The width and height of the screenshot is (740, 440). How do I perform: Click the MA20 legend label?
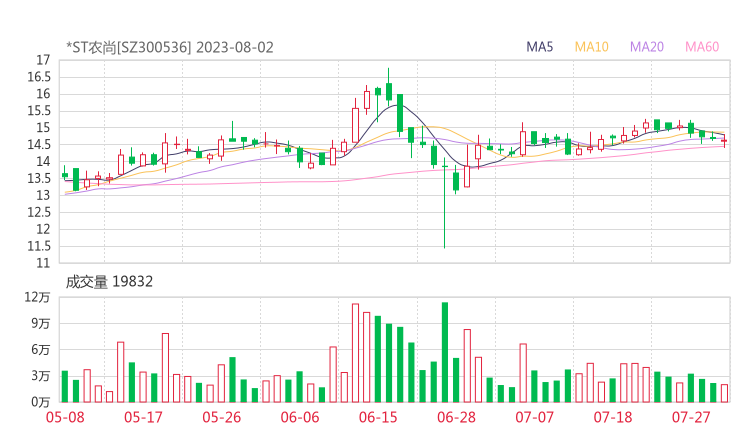pos(647,47)
